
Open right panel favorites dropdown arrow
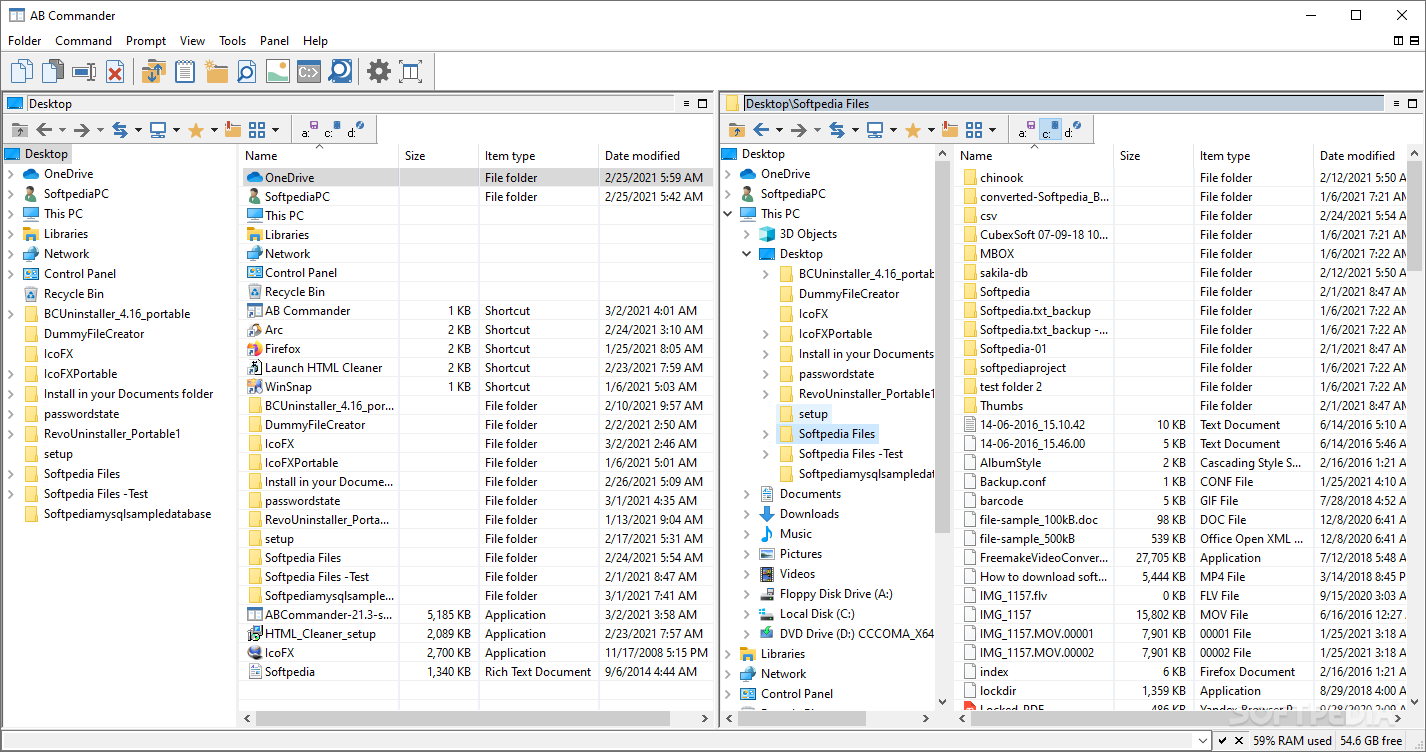(931, 130)
